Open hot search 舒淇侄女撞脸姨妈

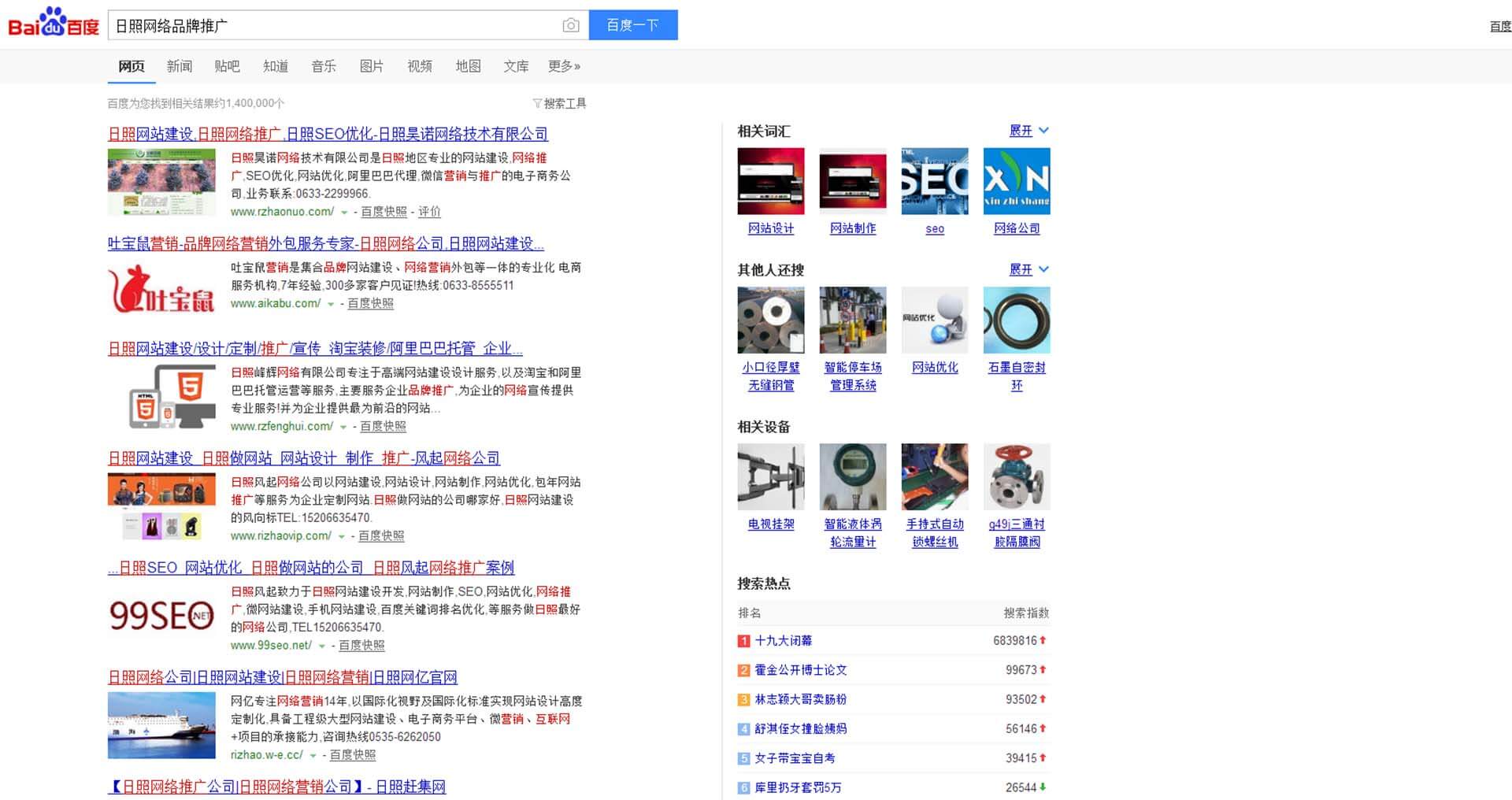(x=801, y=728)
